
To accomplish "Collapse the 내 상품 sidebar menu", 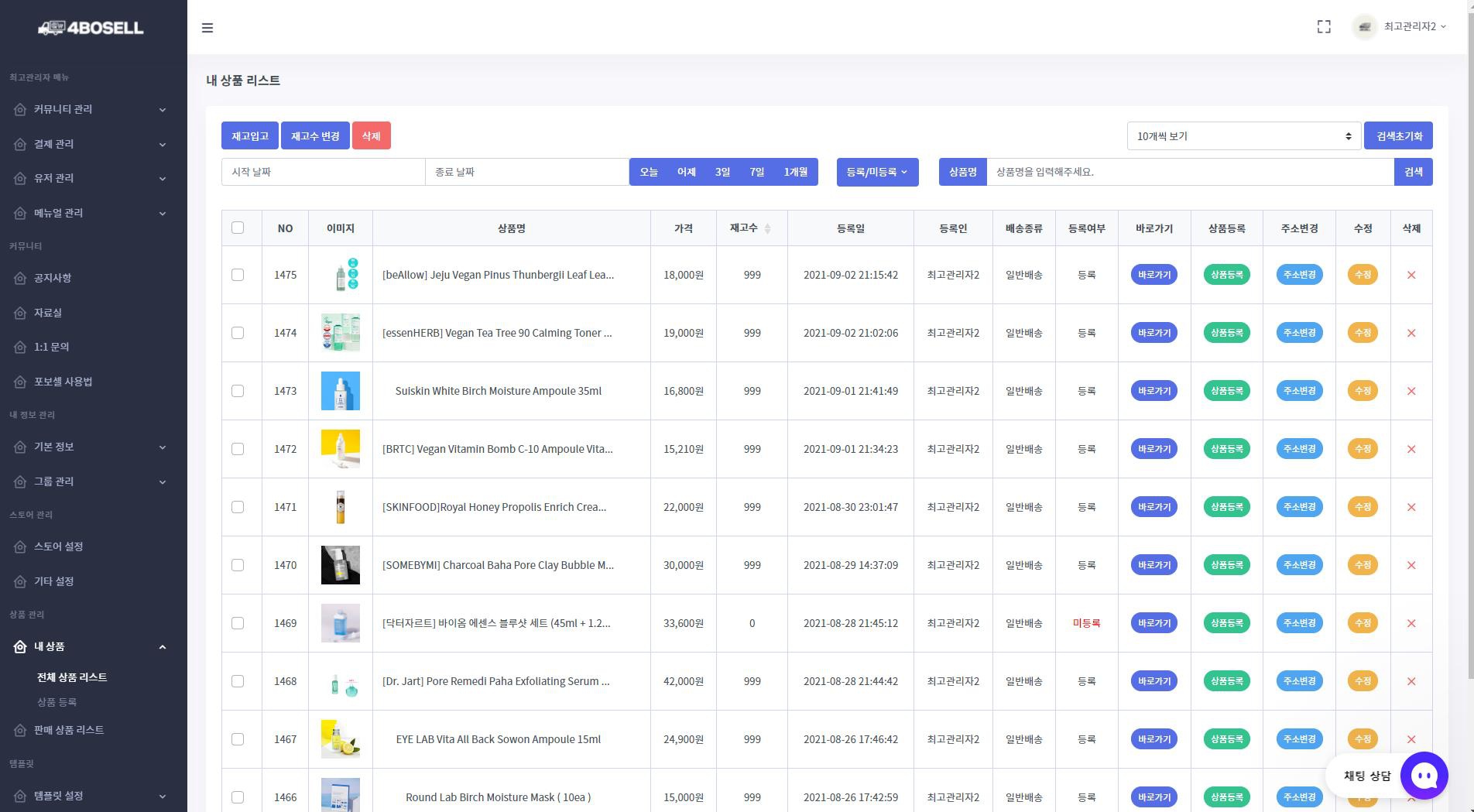I will click(x=93, y=646).
